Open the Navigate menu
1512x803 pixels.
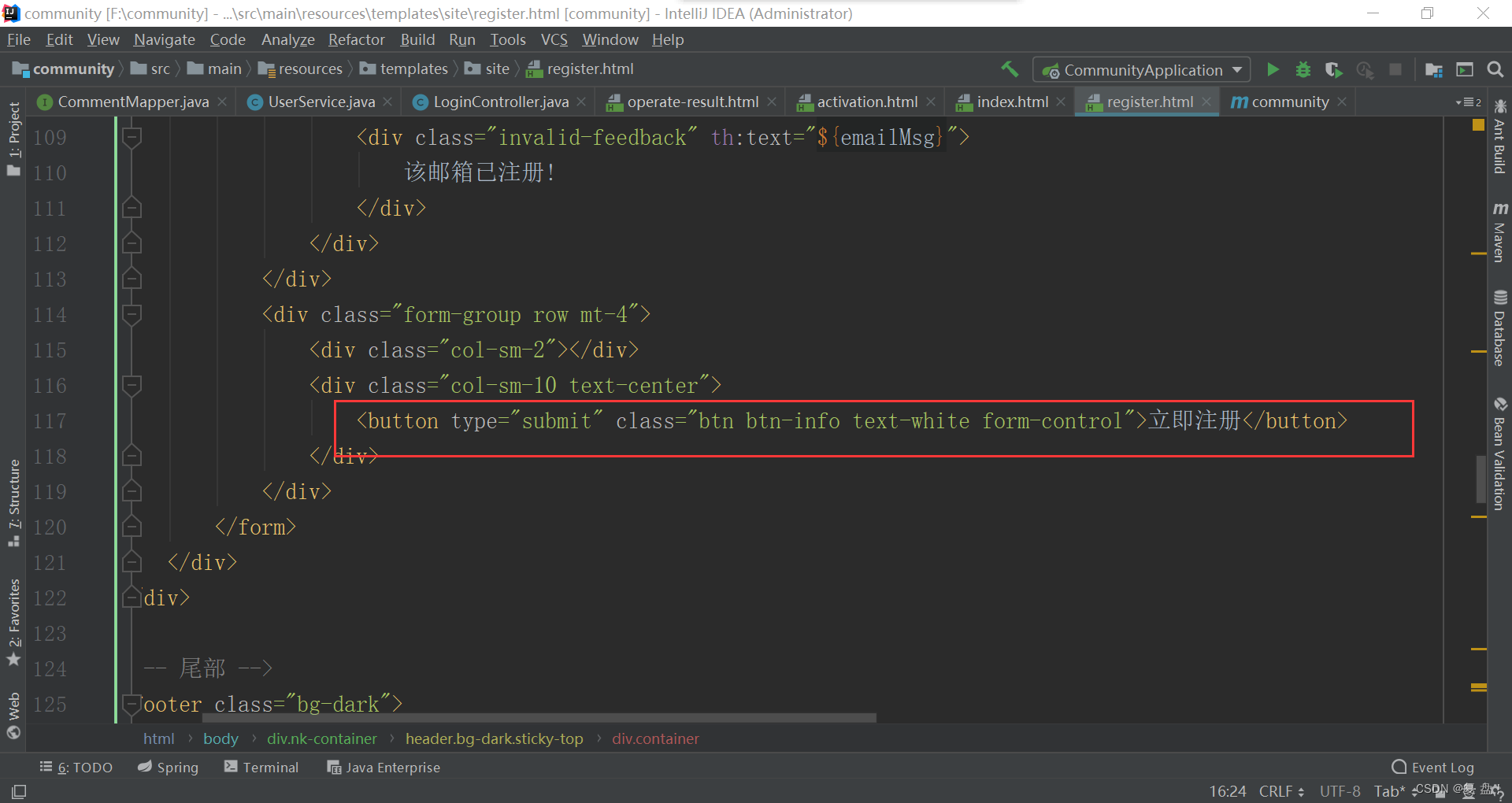click(x=164, y=39)
